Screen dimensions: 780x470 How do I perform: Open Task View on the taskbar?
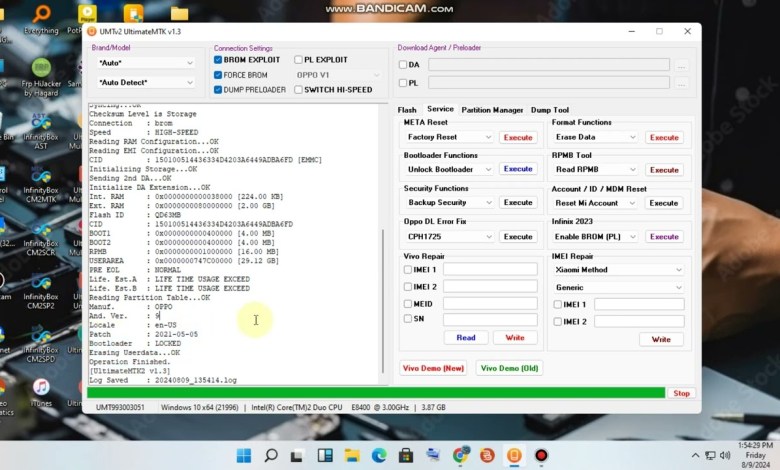click(x=297, y=455)
